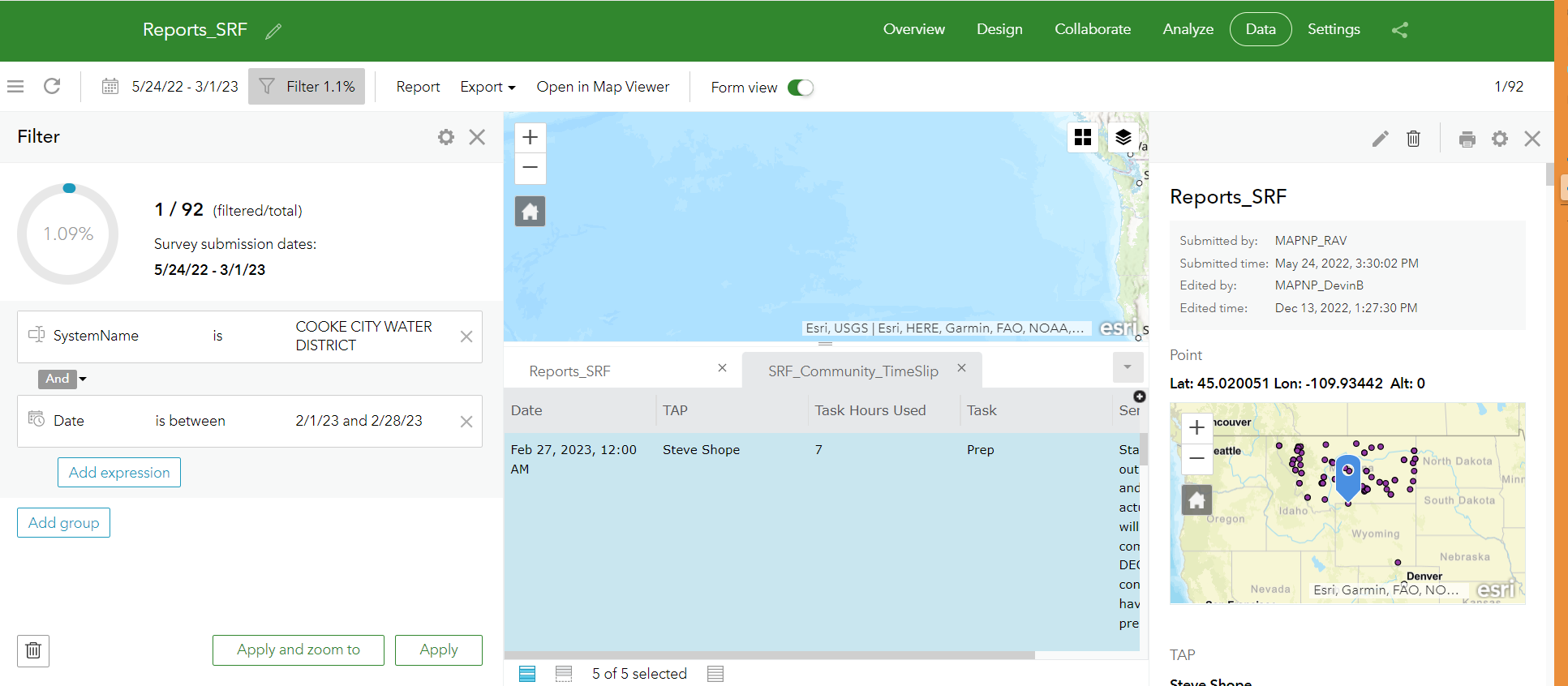1568x686 pixels.
Task: Expand the Export dropdown
Action: [488, 87]
